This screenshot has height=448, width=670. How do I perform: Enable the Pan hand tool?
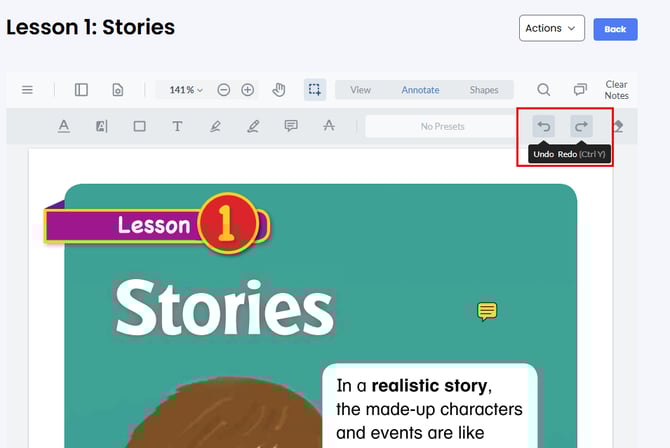pos(279,90)
